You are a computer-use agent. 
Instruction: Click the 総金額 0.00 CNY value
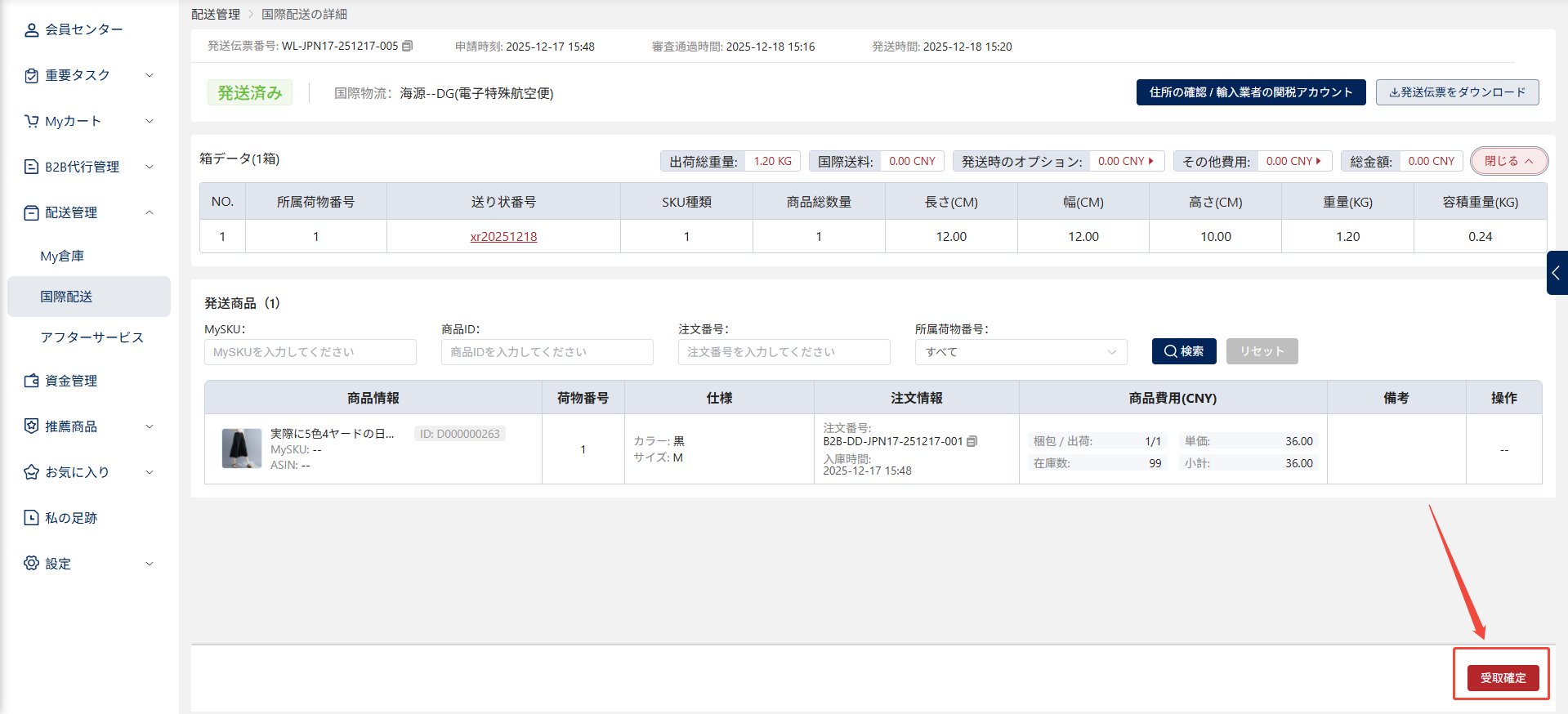coord(1432,162)
